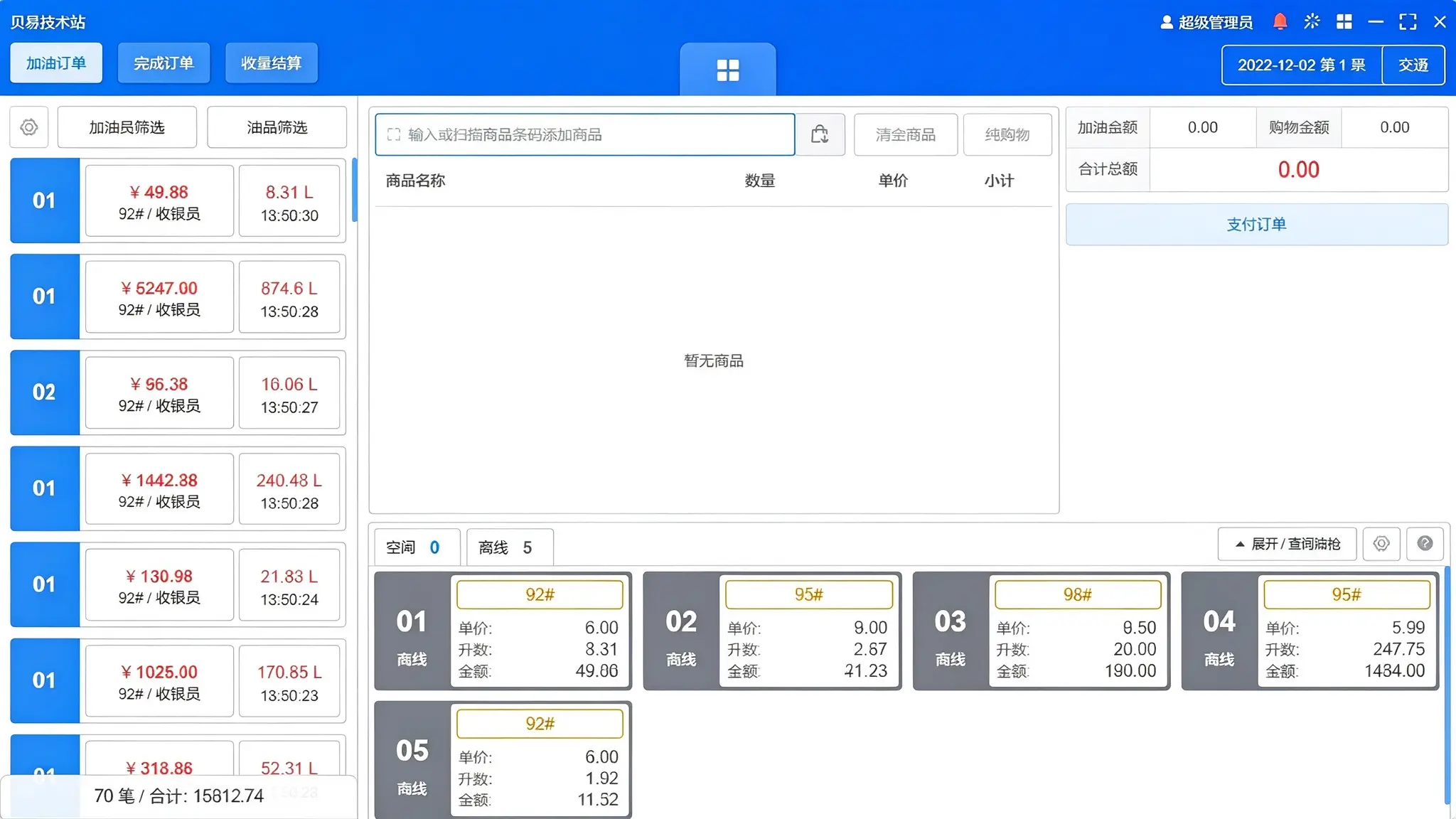Click the 合计总额 0.00 total value

(1298, 170)
